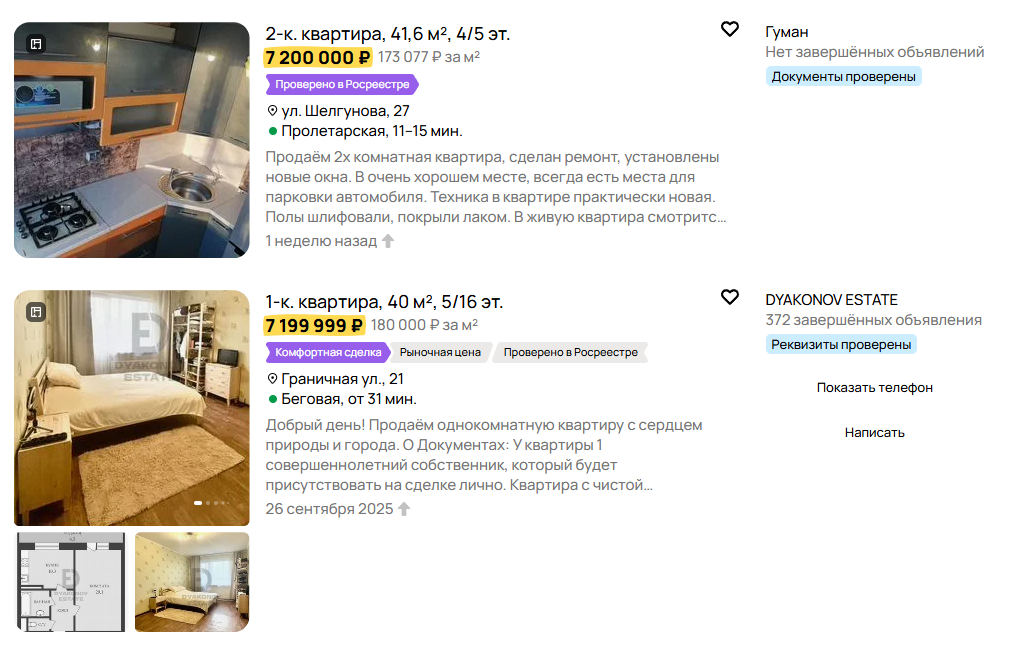Click the Рыночная цена tag
1036x647 pixels.
point(440,352)
